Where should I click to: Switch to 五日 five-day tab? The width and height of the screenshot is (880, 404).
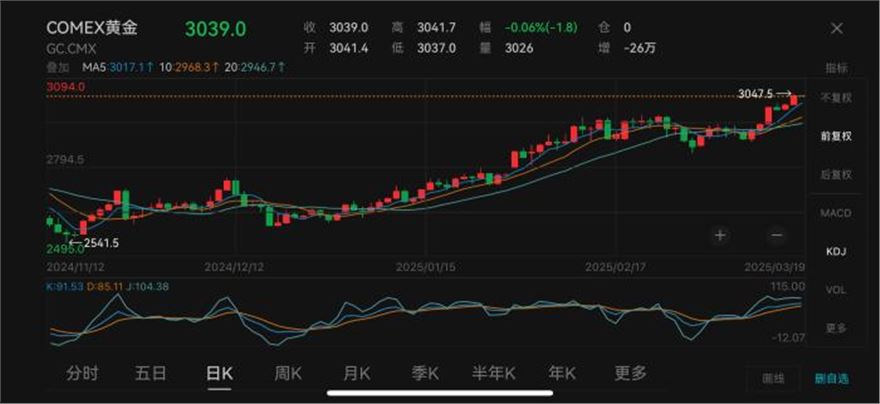point(151,373)
